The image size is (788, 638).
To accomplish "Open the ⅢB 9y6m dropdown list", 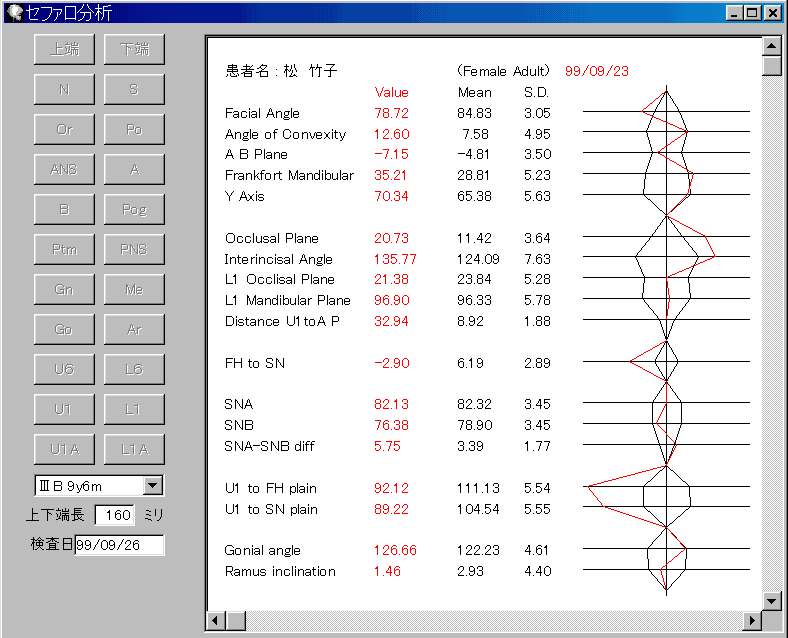I will (x=152, y=486).
